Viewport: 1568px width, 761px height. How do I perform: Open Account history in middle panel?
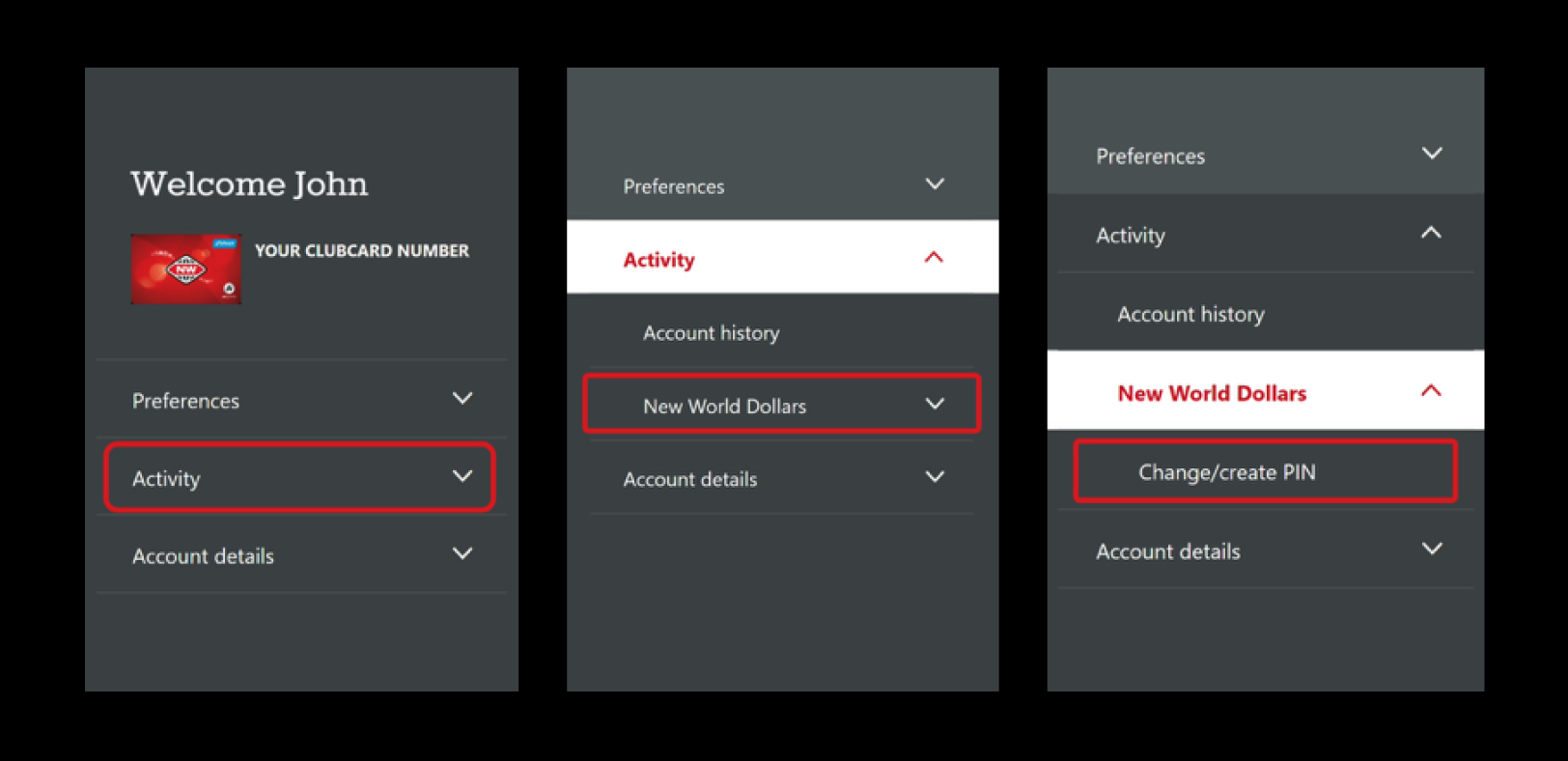point(711,333)
